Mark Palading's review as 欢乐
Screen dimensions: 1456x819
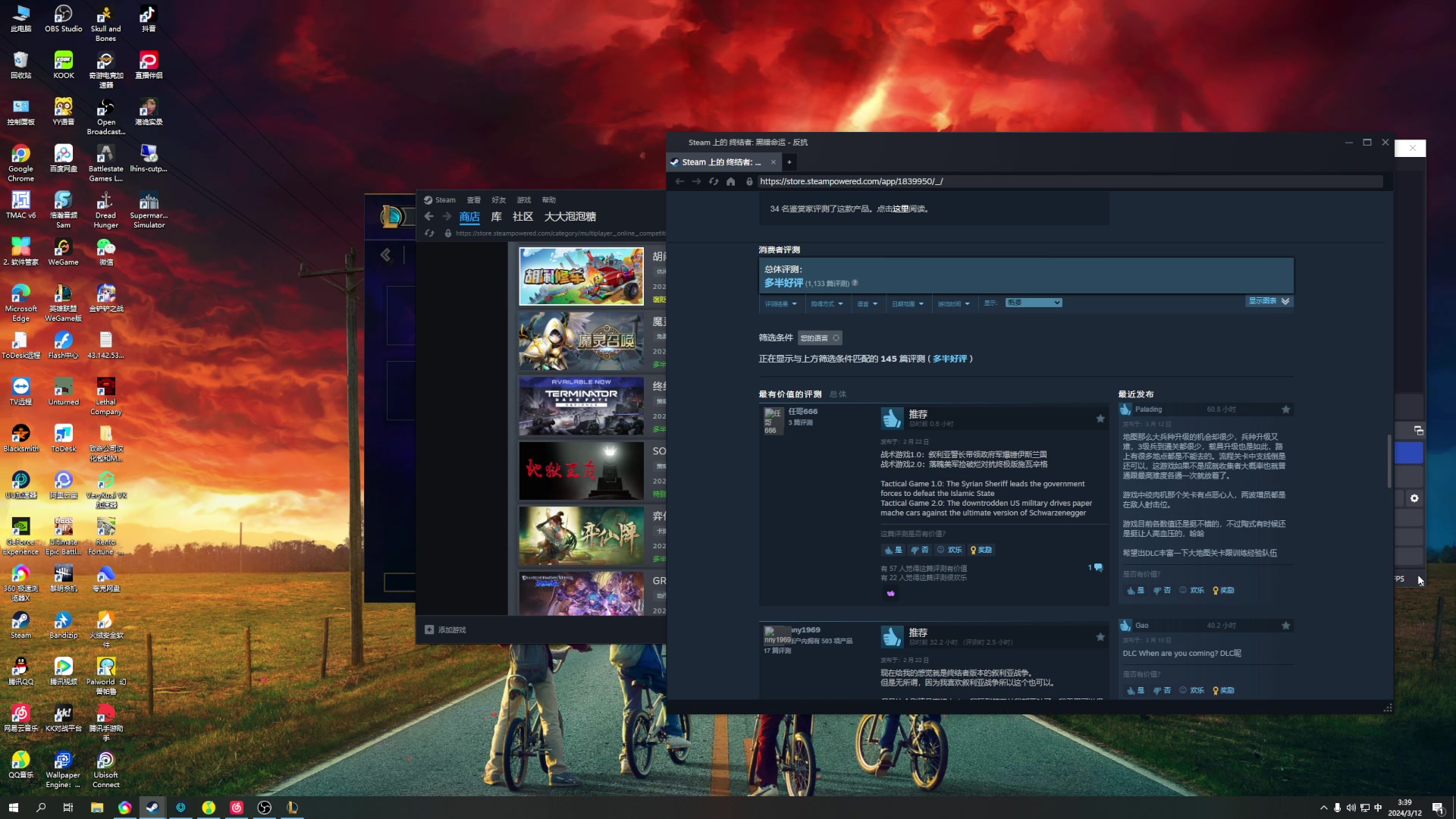click(1191, 590)
